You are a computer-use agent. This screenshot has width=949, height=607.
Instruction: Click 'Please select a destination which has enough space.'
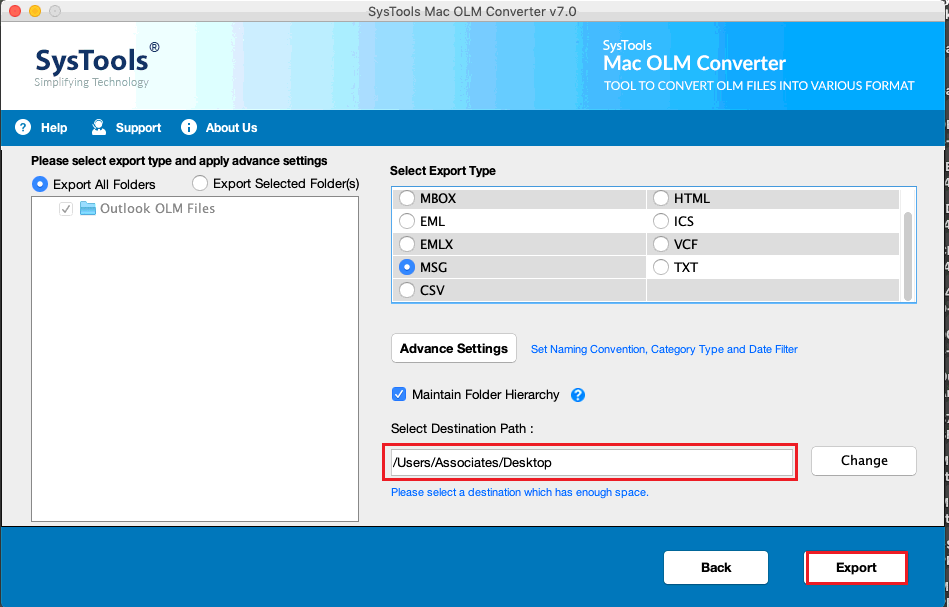pos(520,492)
